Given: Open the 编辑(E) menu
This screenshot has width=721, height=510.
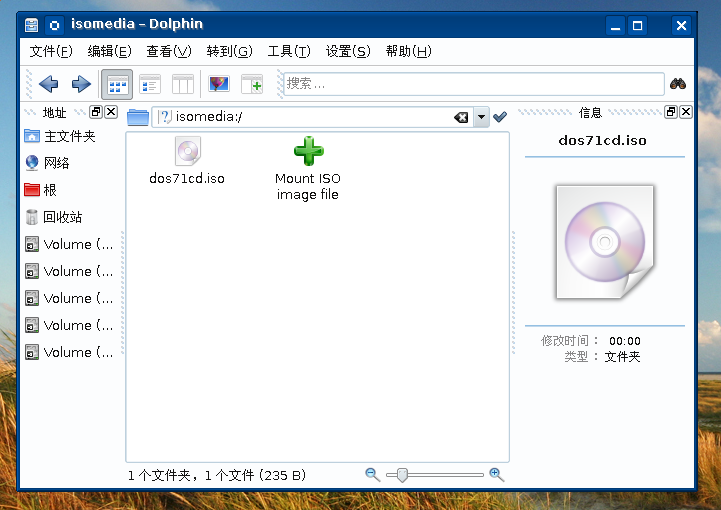Looking at the screenshot, I should click(109, 51).
